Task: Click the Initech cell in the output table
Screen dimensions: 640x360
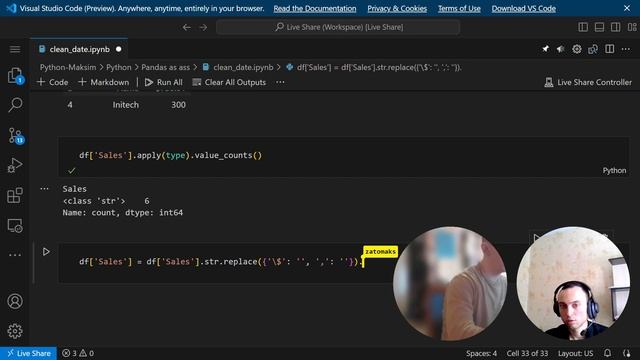Action: click(x=126, y=105)
